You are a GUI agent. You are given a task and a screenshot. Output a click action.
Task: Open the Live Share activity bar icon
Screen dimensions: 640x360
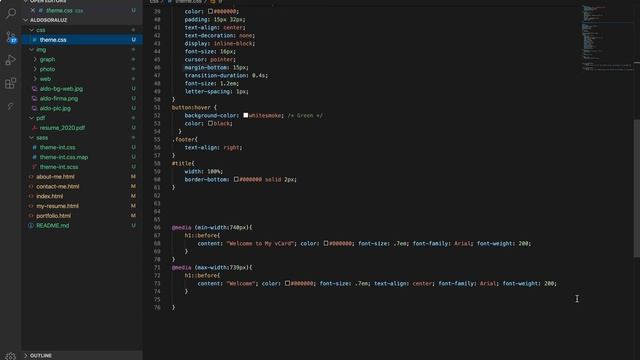coord(11,106)
